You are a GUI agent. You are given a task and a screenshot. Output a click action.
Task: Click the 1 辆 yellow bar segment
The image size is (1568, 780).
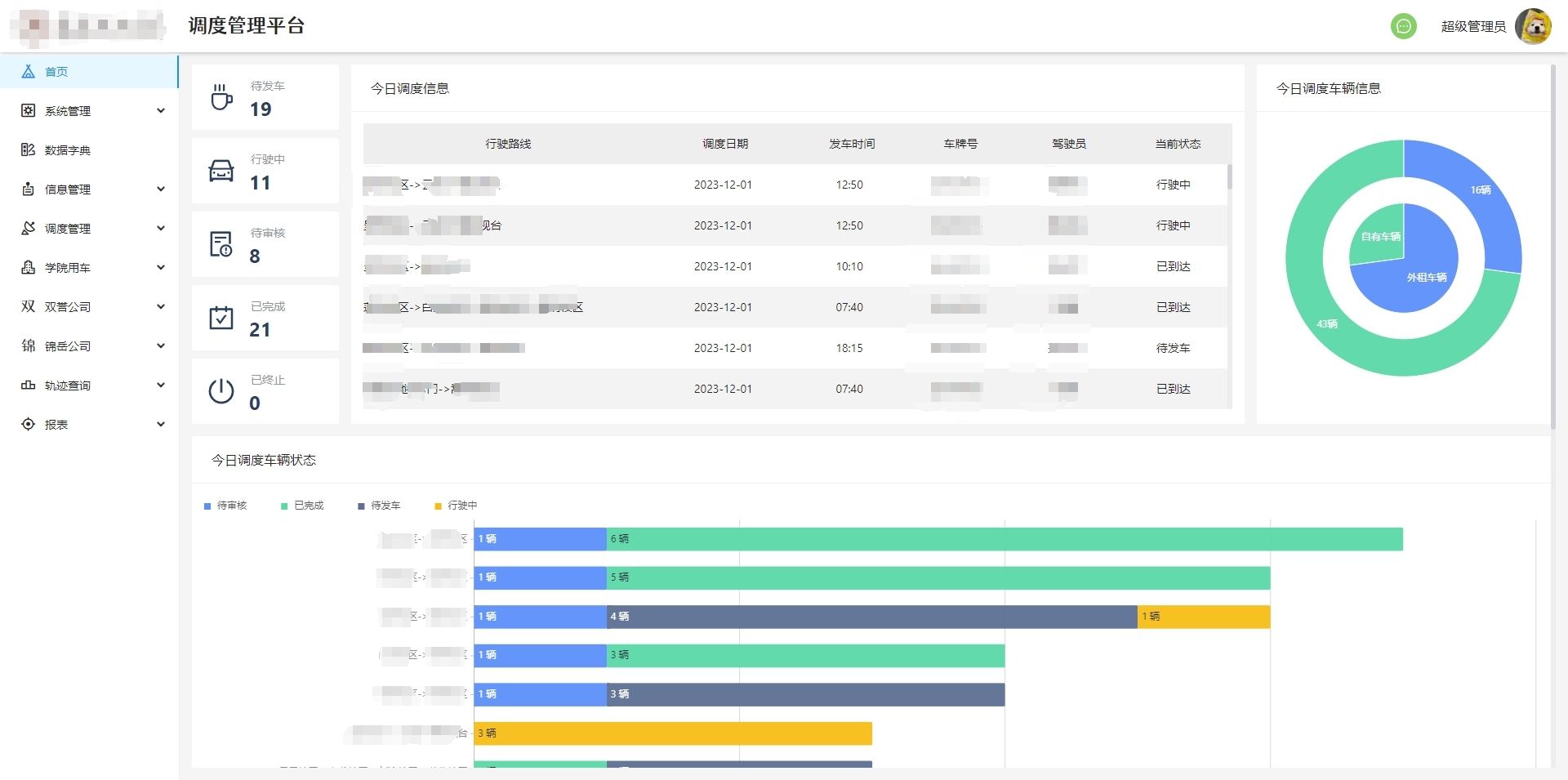(1204, 617)
